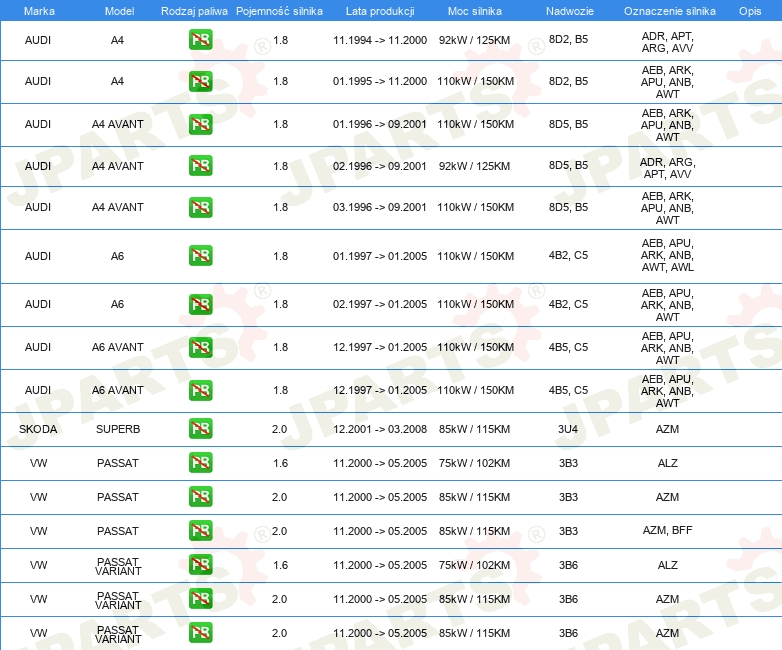This screenshot has height=650, width=782.
Task: Click 110kW / 150KM in the 01.1995 row
Action: tap(475, 81)
